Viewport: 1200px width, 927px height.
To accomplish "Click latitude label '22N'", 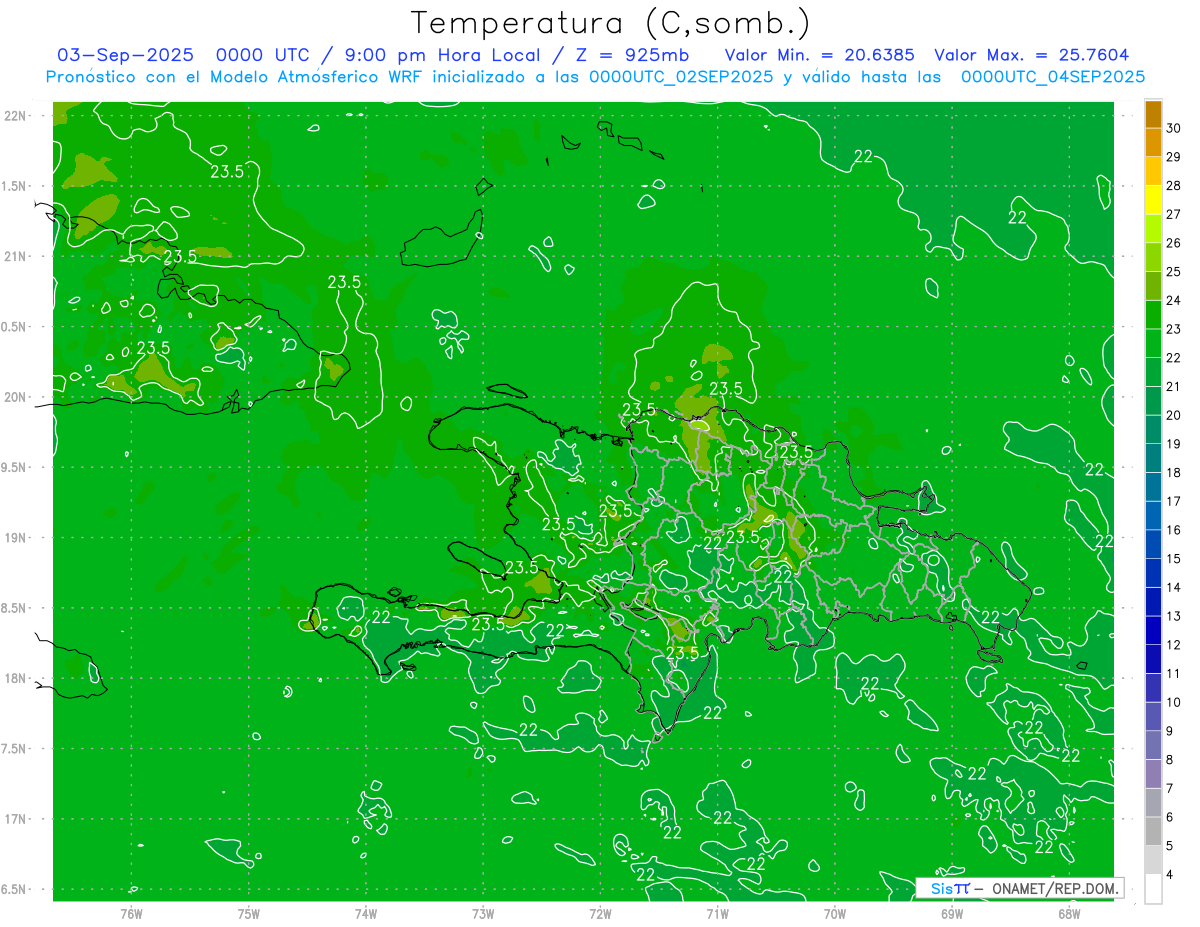I will click(x=17, y=116).
